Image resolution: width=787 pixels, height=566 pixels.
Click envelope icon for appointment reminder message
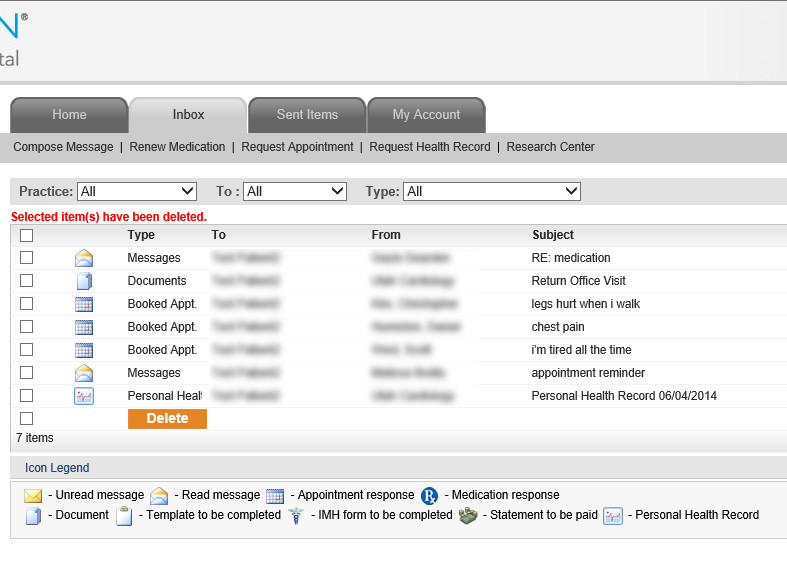[84, 373]
